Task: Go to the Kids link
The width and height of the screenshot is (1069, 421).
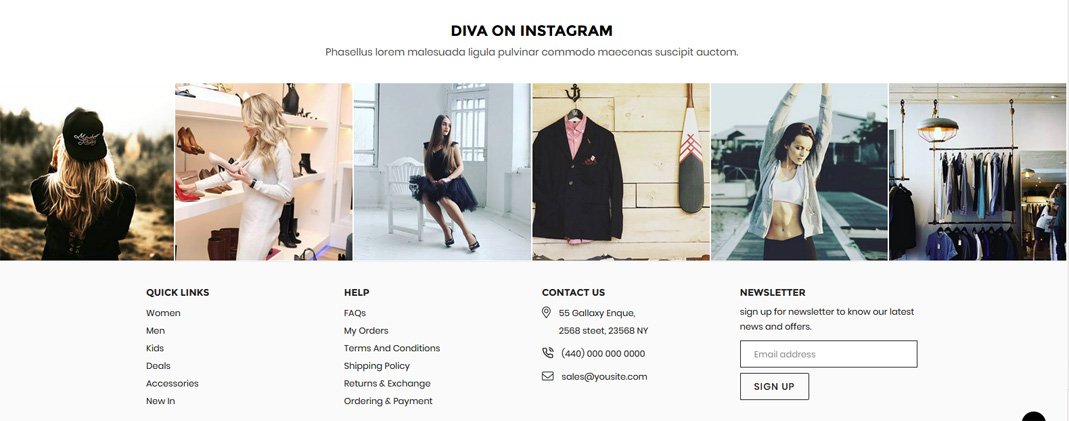Action: [155, 348]
